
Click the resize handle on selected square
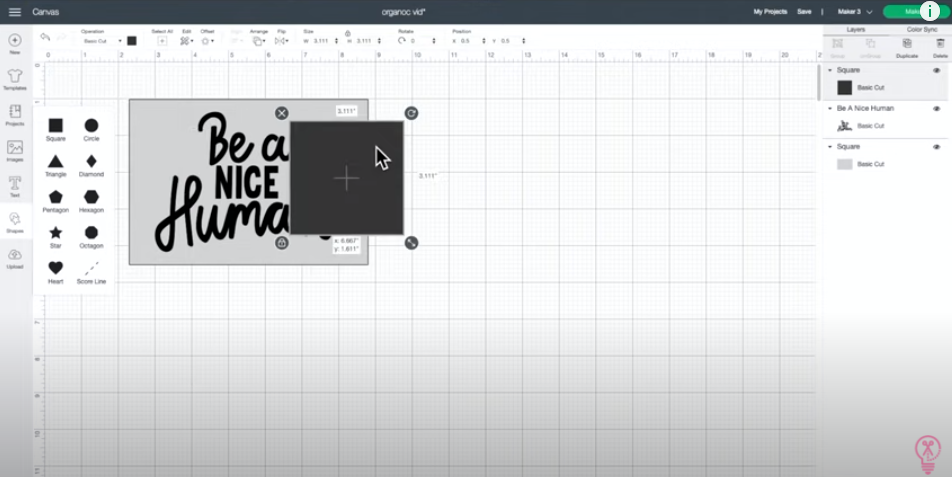tap(411, 243)
